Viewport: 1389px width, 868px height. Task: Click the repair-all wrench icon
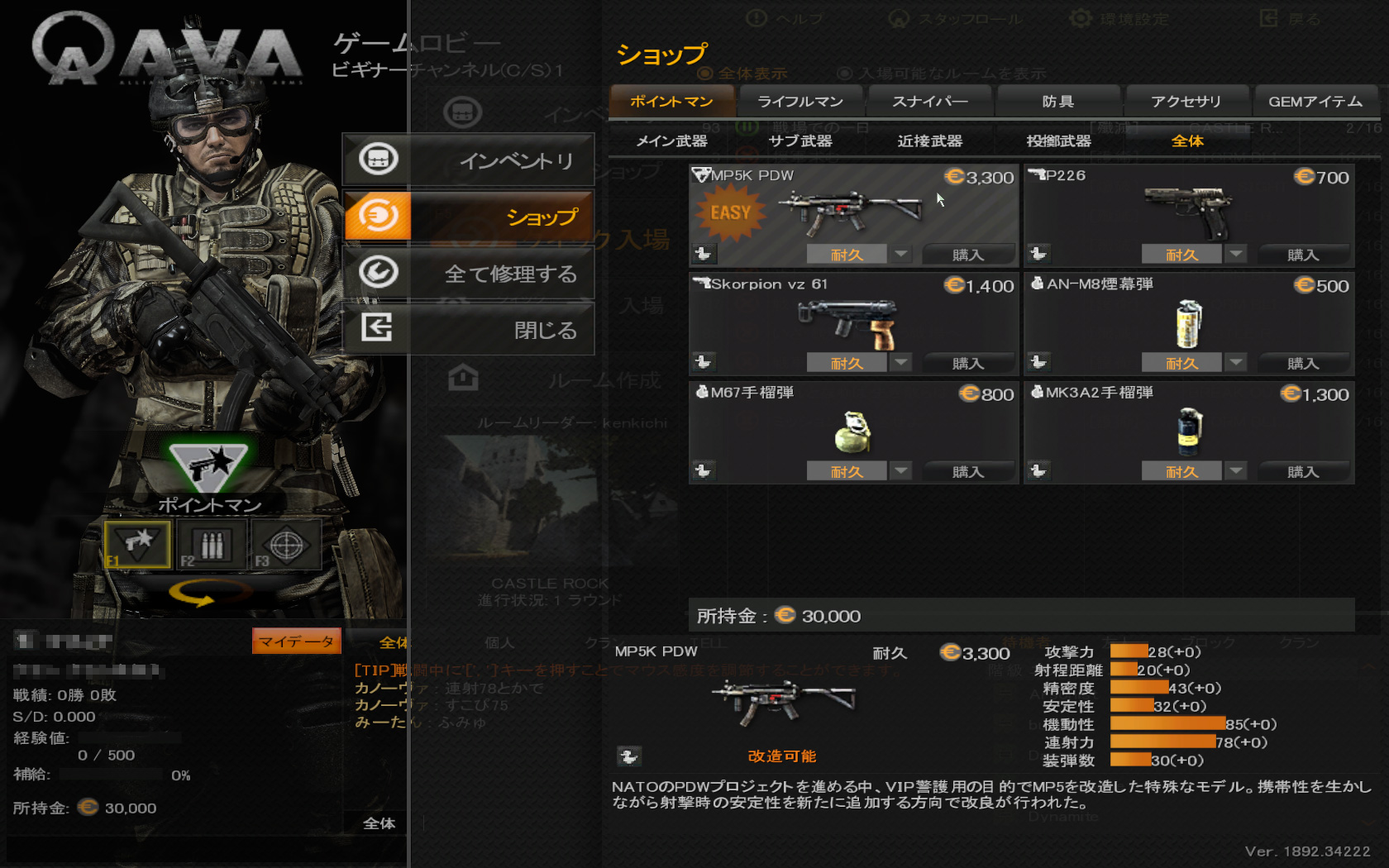pos(378,272)
